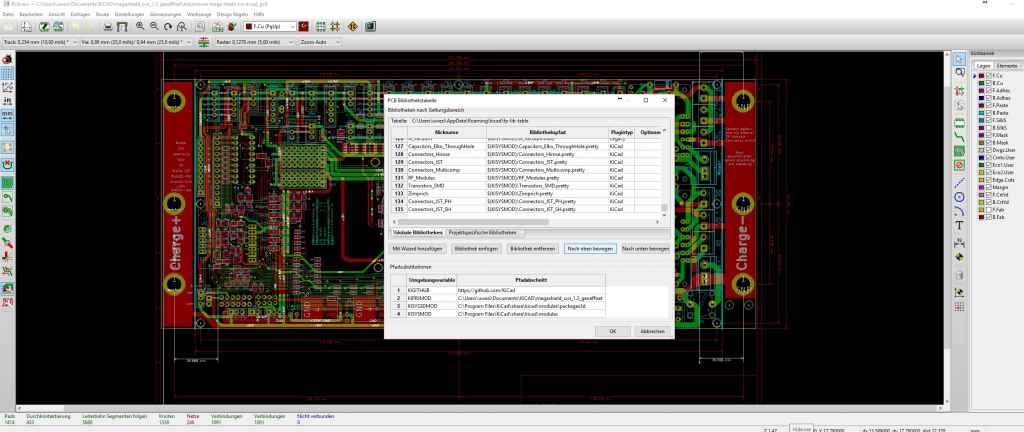Toggle track autorouting mode icon
The image size is (1024, 432).
(335, 27)
